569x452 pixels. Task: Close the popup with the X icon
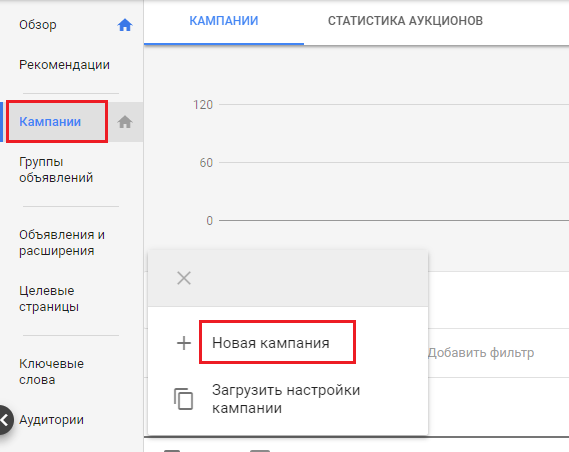click(x=184, y=278)
